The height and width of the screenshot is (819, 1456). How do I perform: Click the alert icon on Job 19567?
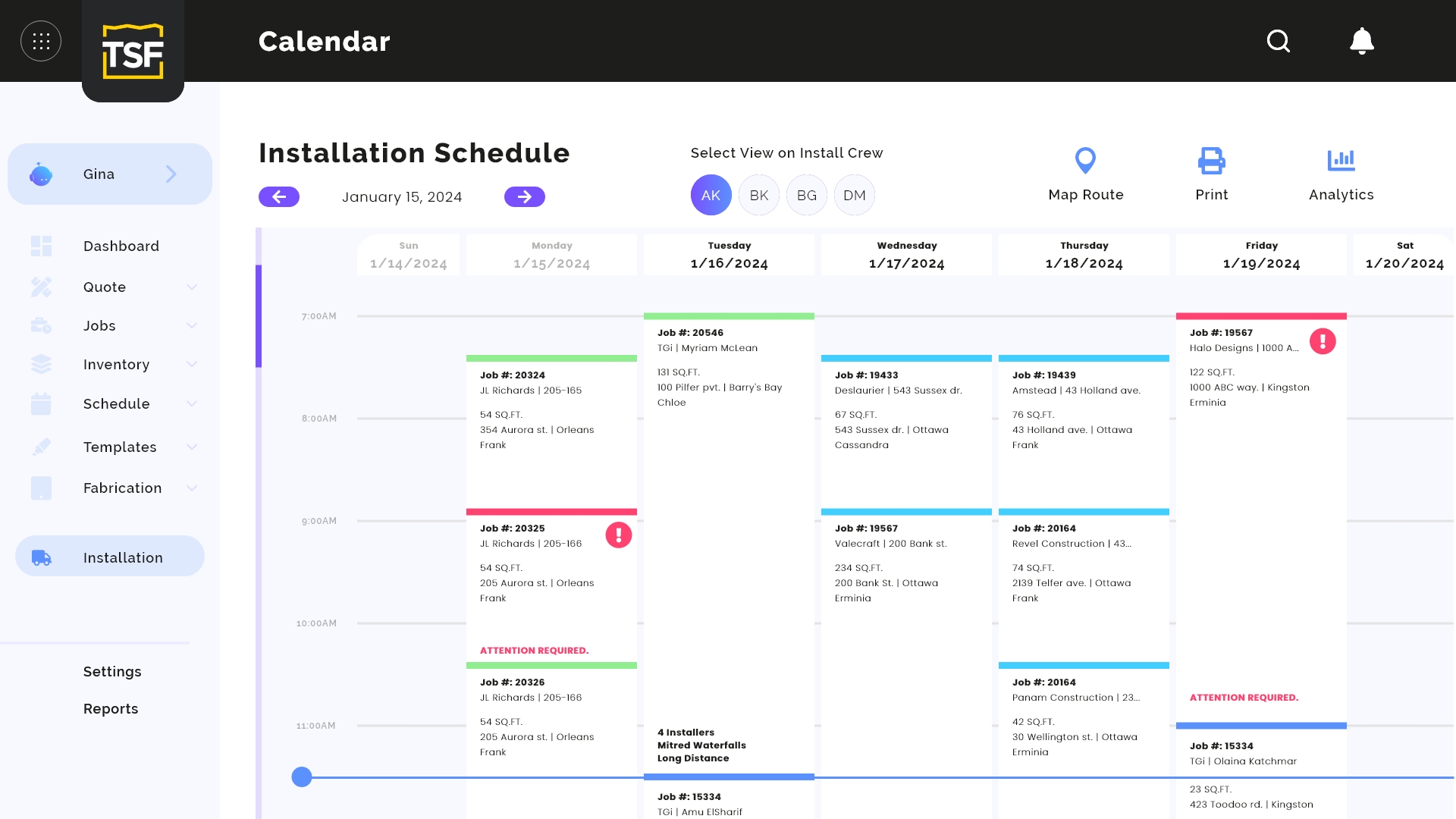click(1323, 341)
